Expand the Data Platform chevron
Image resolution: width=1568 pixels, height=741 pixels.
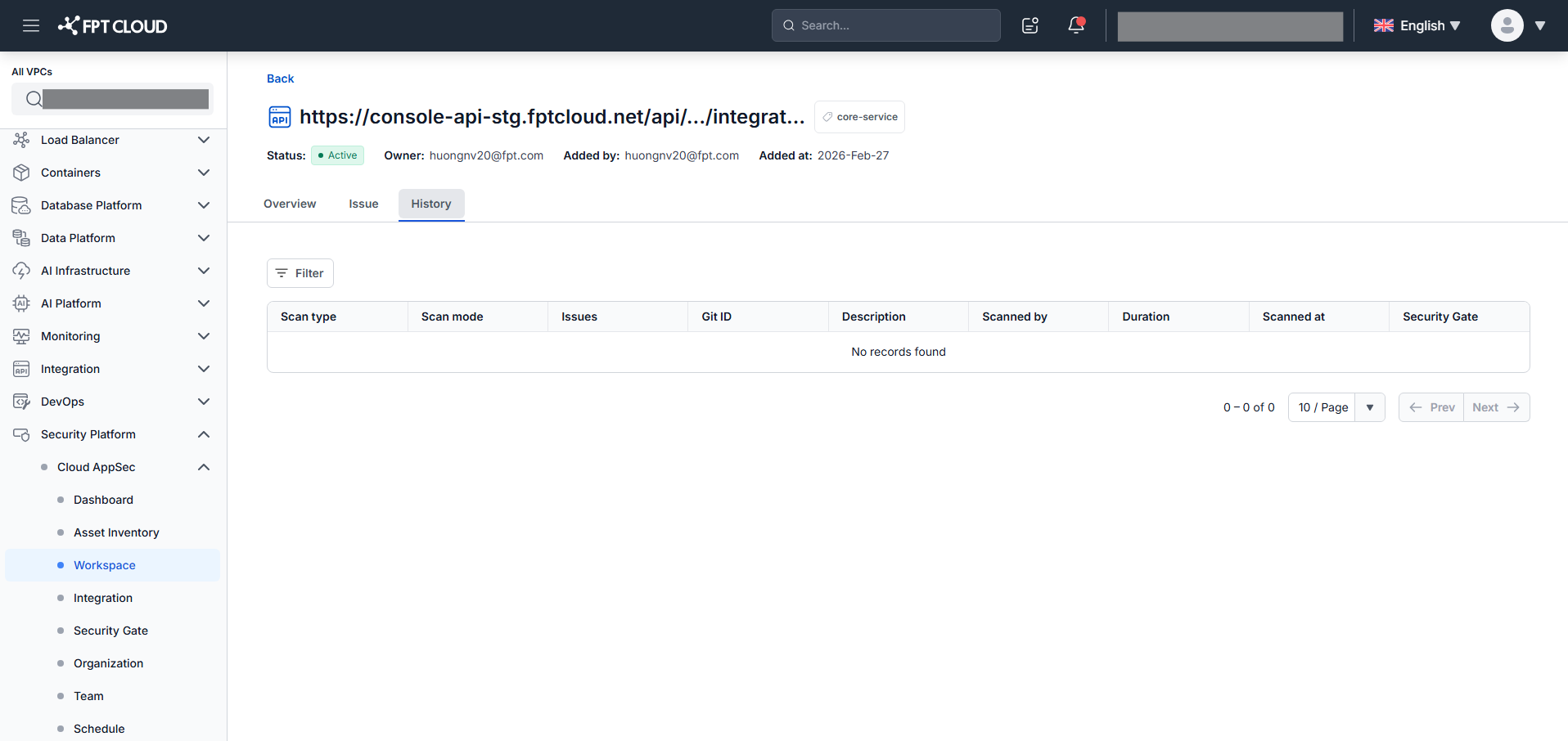tap(204, 238)
